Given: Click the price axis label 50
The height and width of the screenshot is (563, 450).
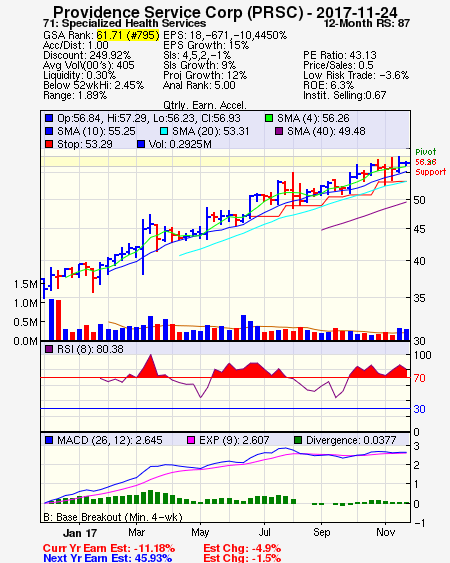Looking at the screenshot, I should click(x=419, y=200).
